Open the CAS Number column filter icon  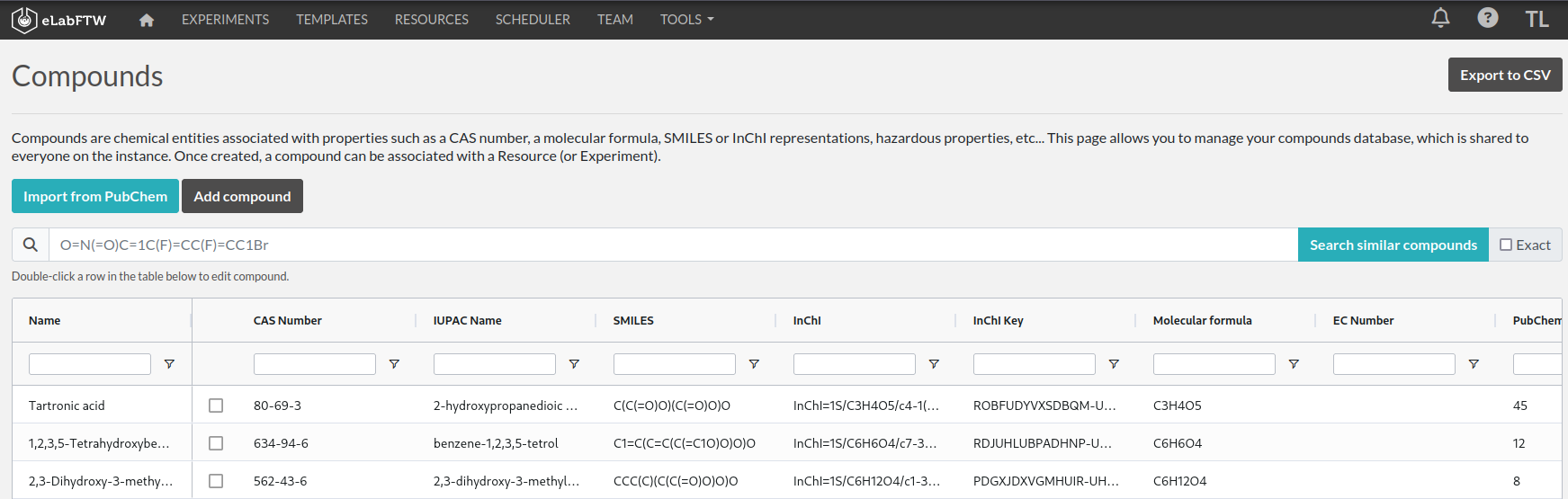(x=394, y=364)
